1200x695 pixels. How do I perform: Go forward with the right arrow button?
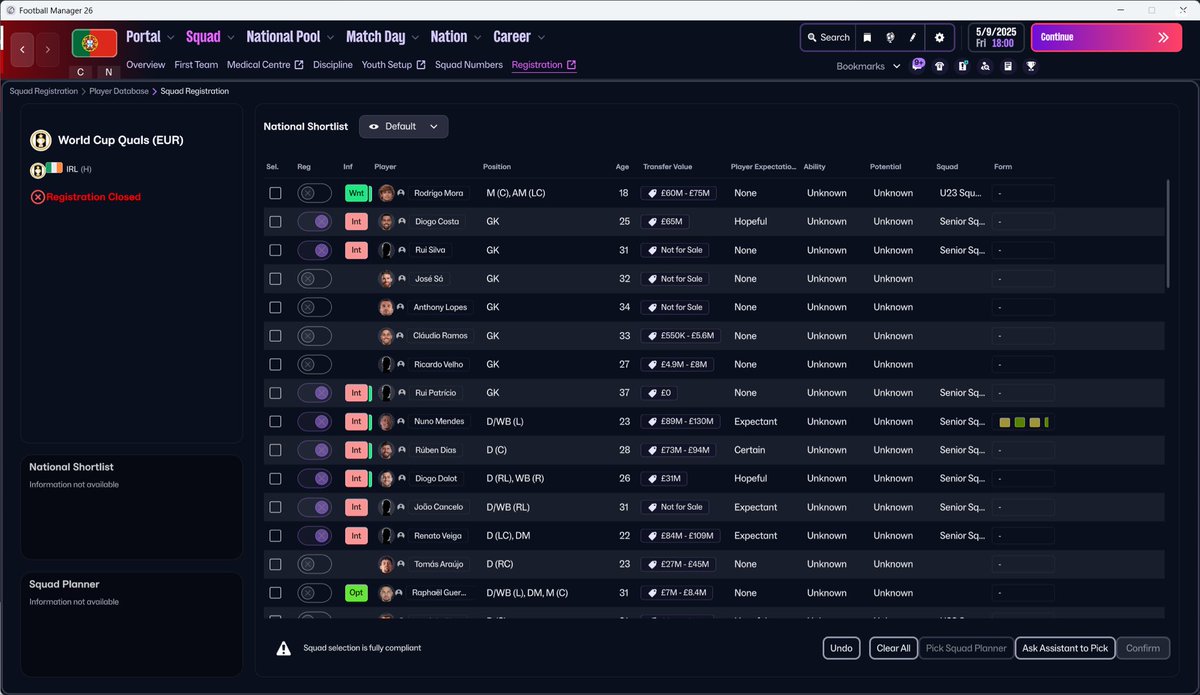[49, 49]
